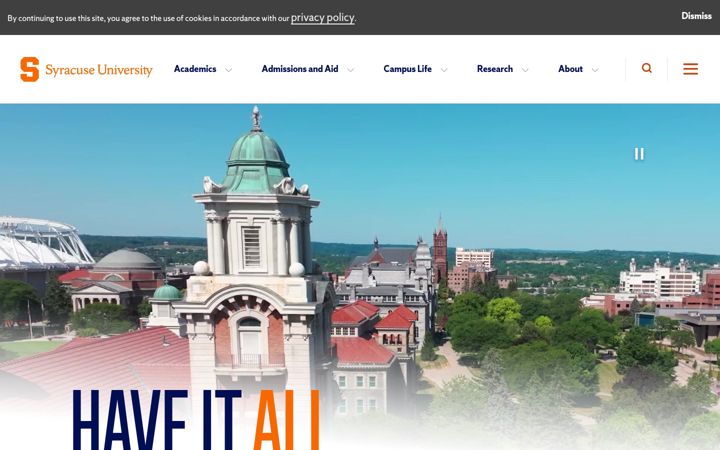This screenshot has width=720, height=450.
Task: Click the orange Syracuse S logo
Action: pyautogui.click(x=30, y=69)
